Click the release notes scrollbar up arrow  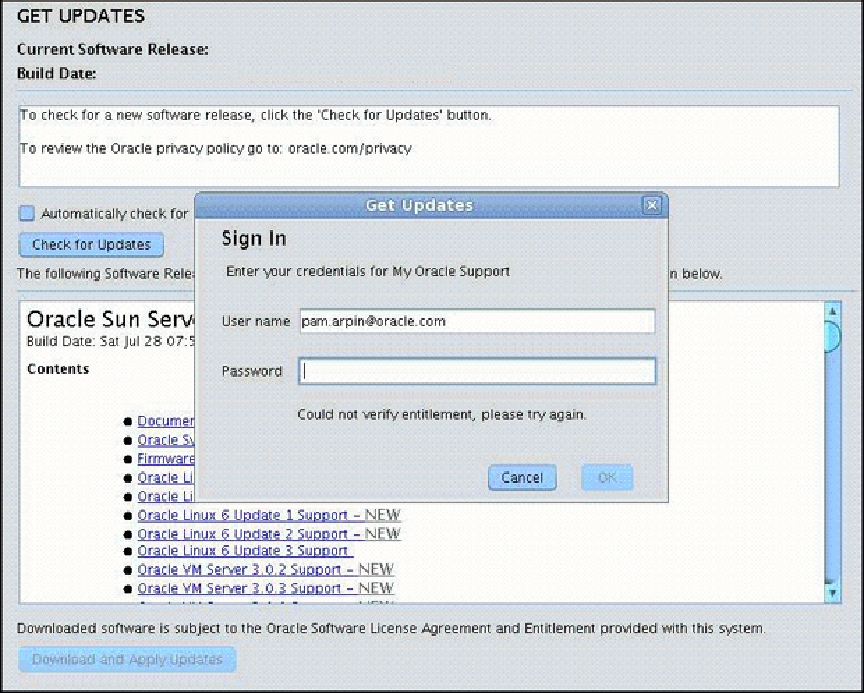coord(833,312)
